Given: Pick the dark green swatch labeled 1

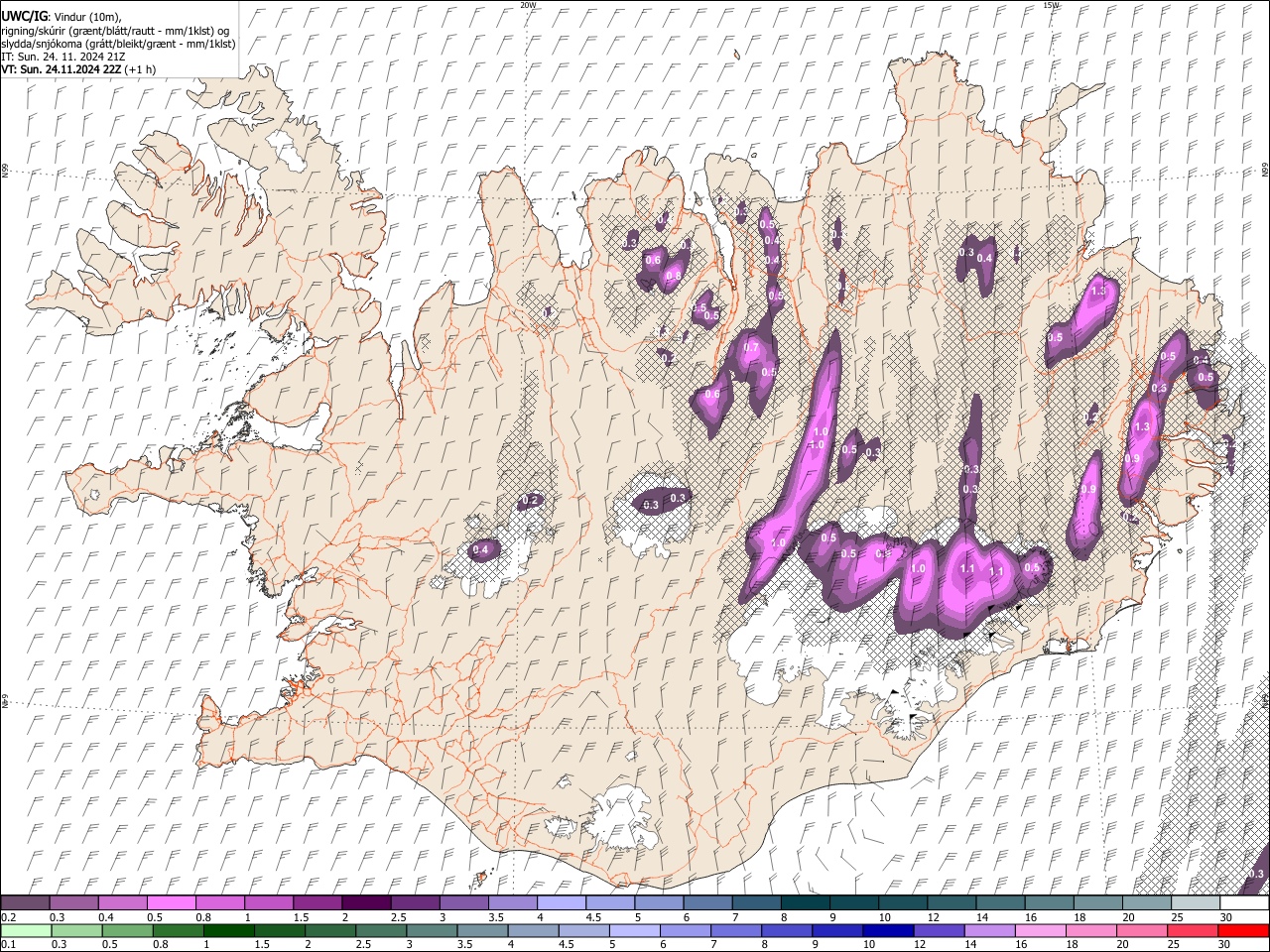Looking at the screenshot, I should click(x=228, y=930).
